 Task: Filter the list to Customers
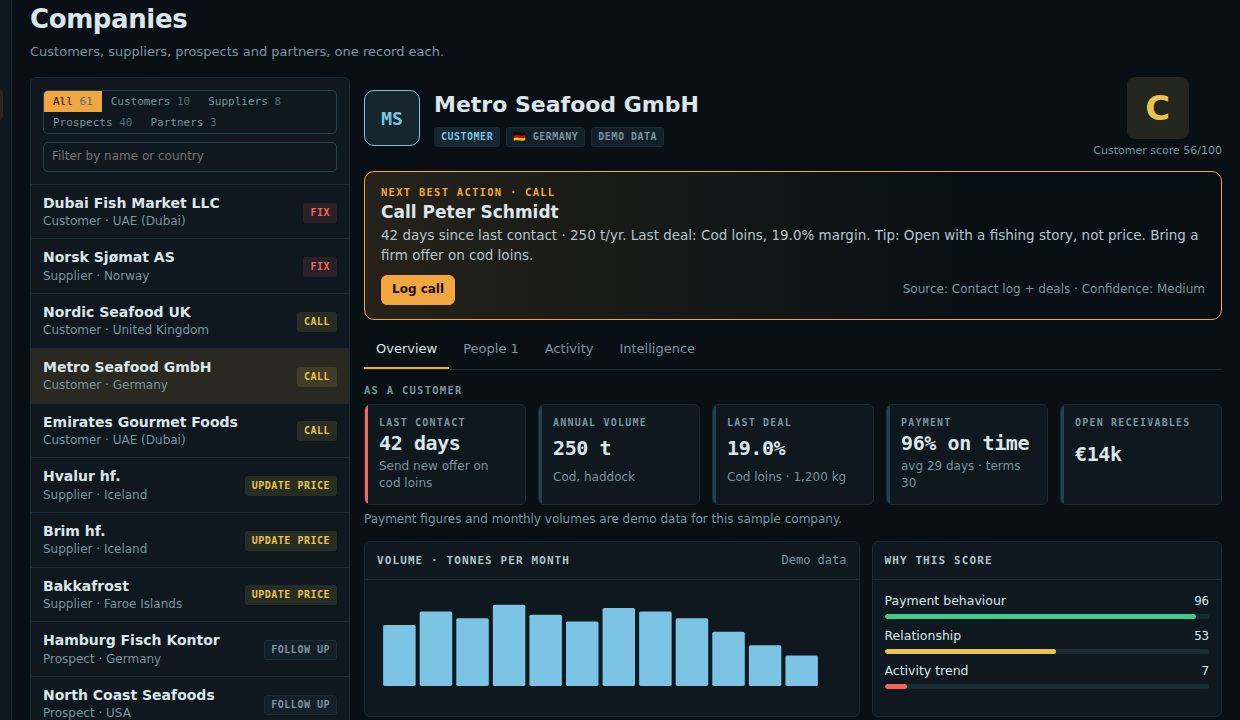(x=150, y=101)
